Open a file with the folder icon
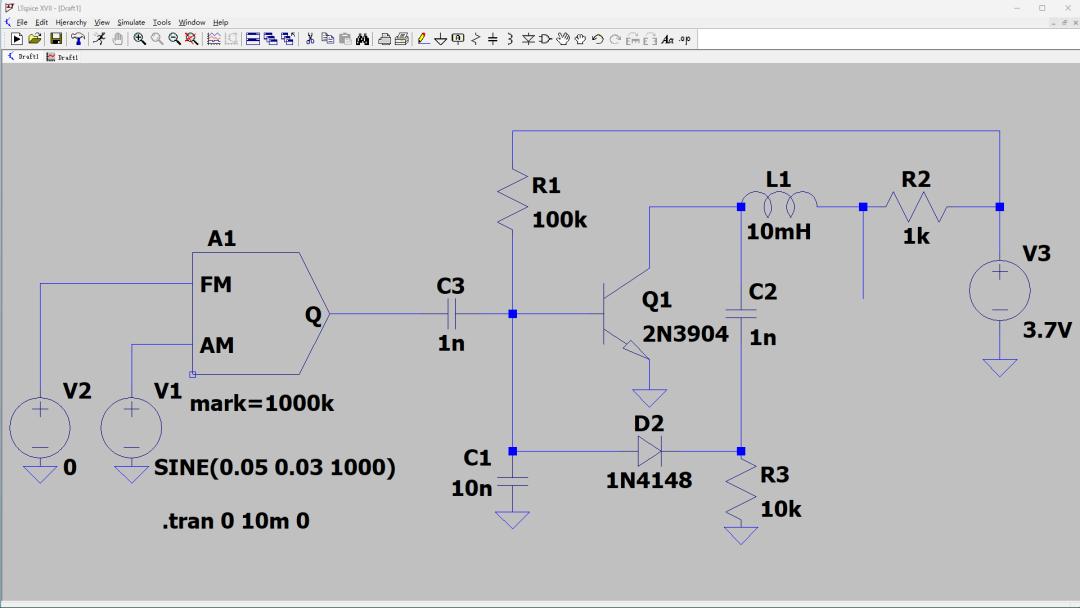 tap(35, 39)
